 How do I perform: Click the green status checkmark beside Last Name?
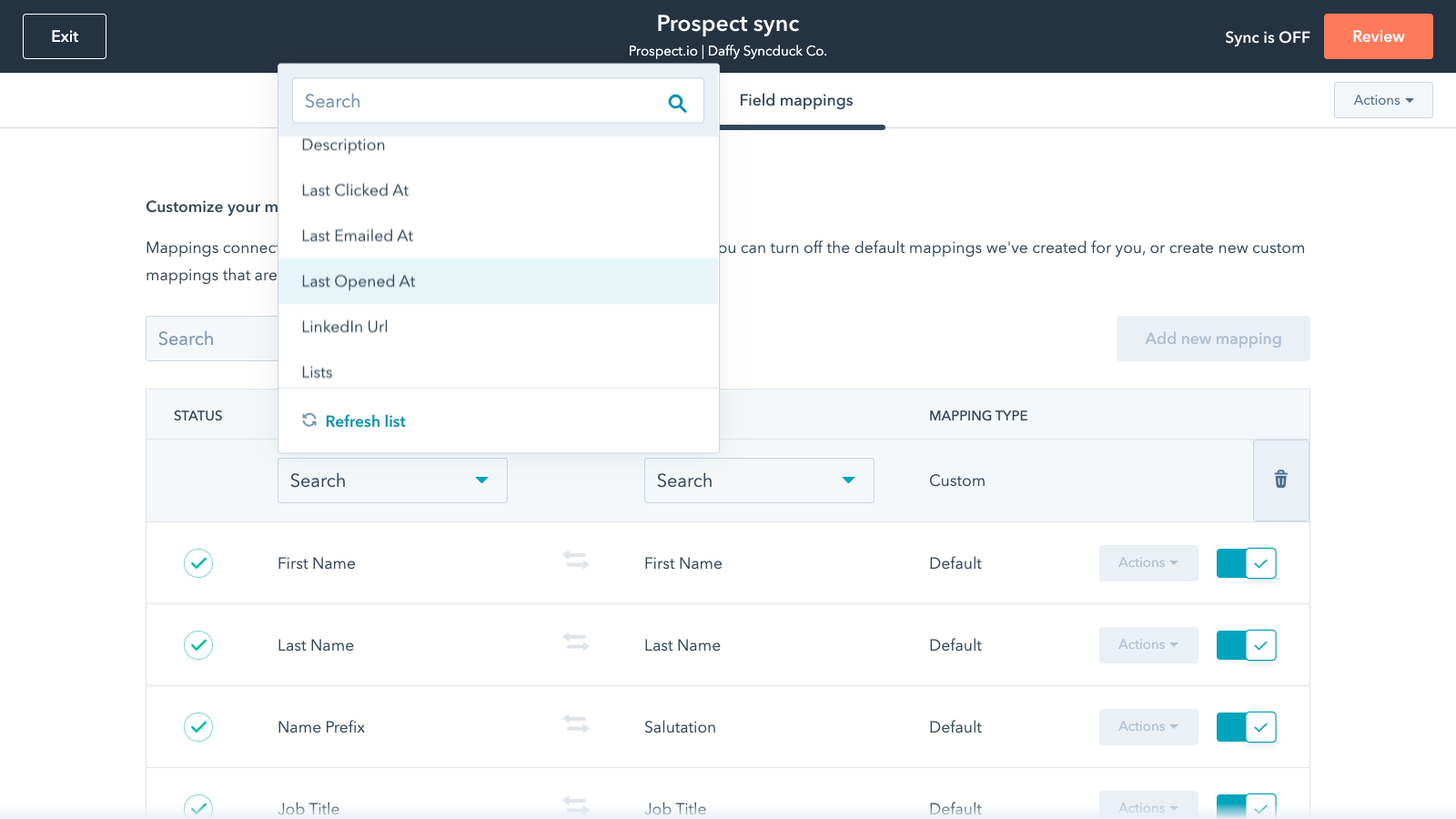(x=198, y=645)
